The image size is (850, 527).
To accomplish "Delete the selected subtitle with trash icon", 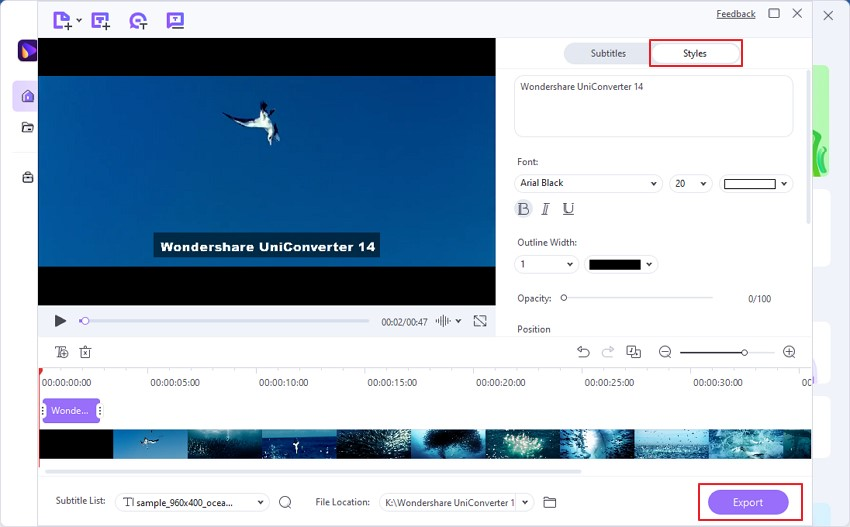I will coord(86,352).
